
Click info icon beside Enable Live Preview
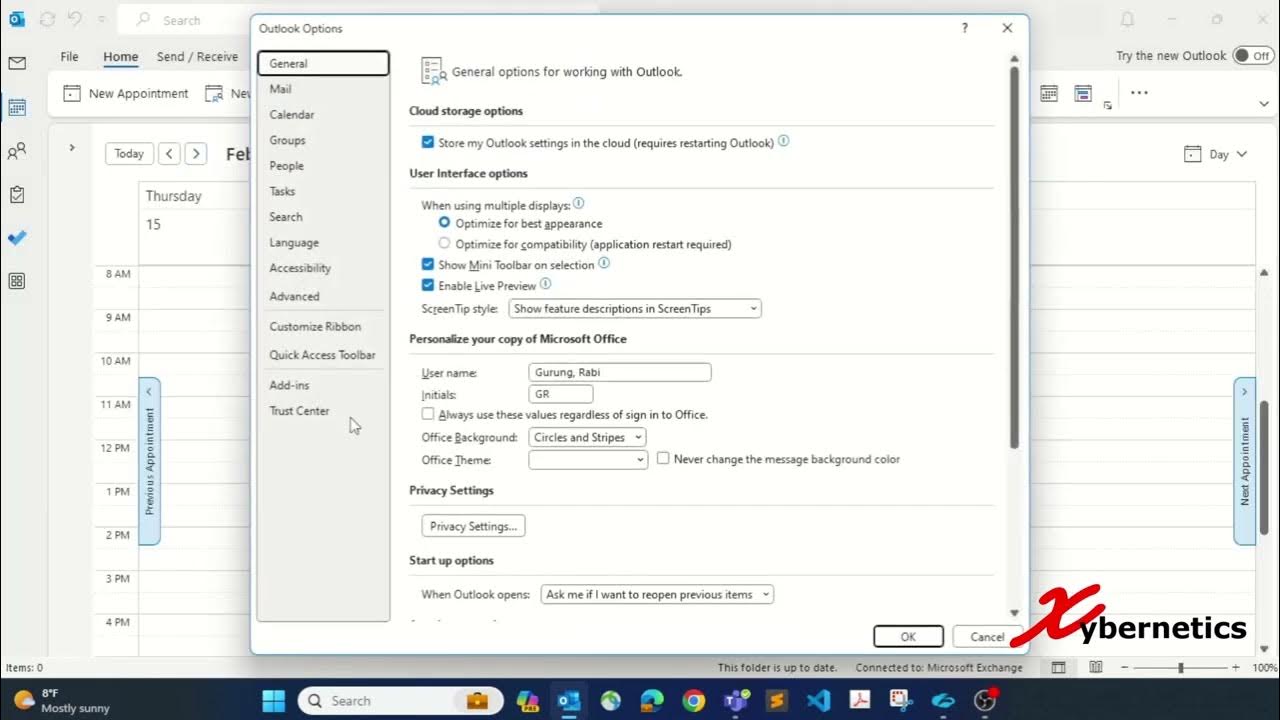click(x=545, y=284)
